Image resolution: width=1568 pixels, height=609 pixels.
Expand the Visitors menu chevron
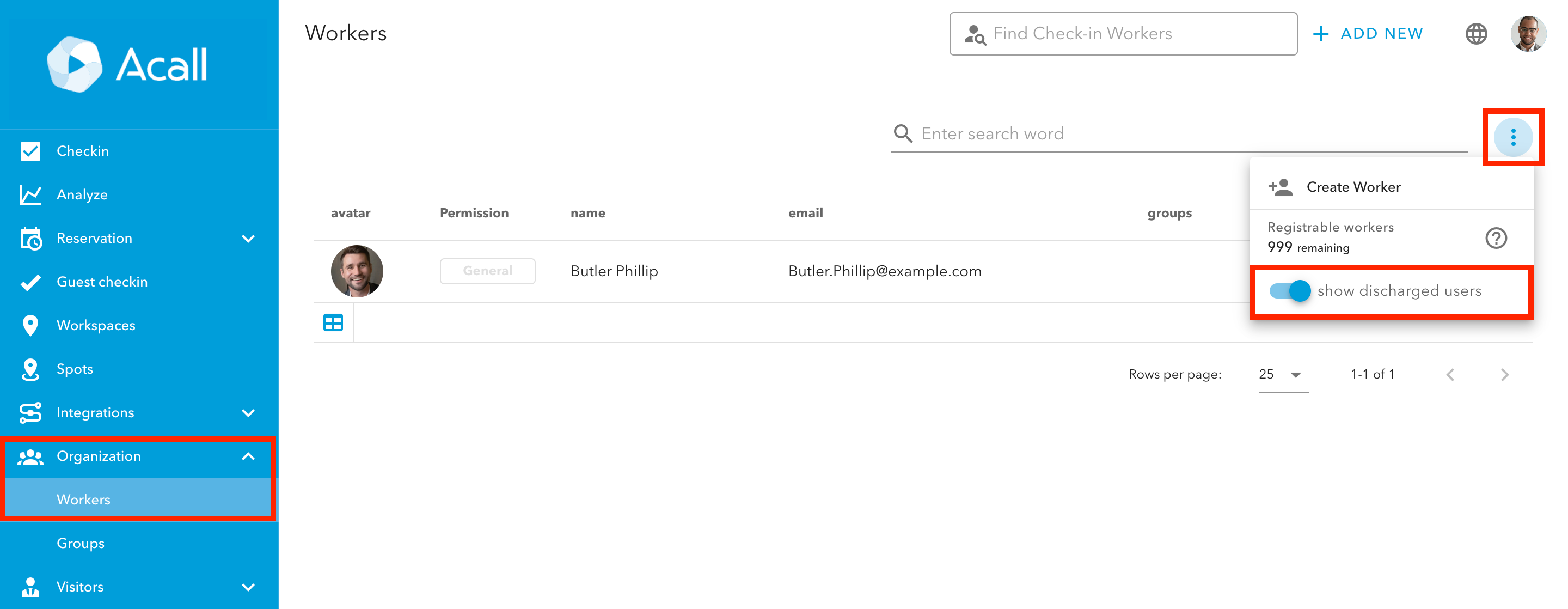click(248, 587)
